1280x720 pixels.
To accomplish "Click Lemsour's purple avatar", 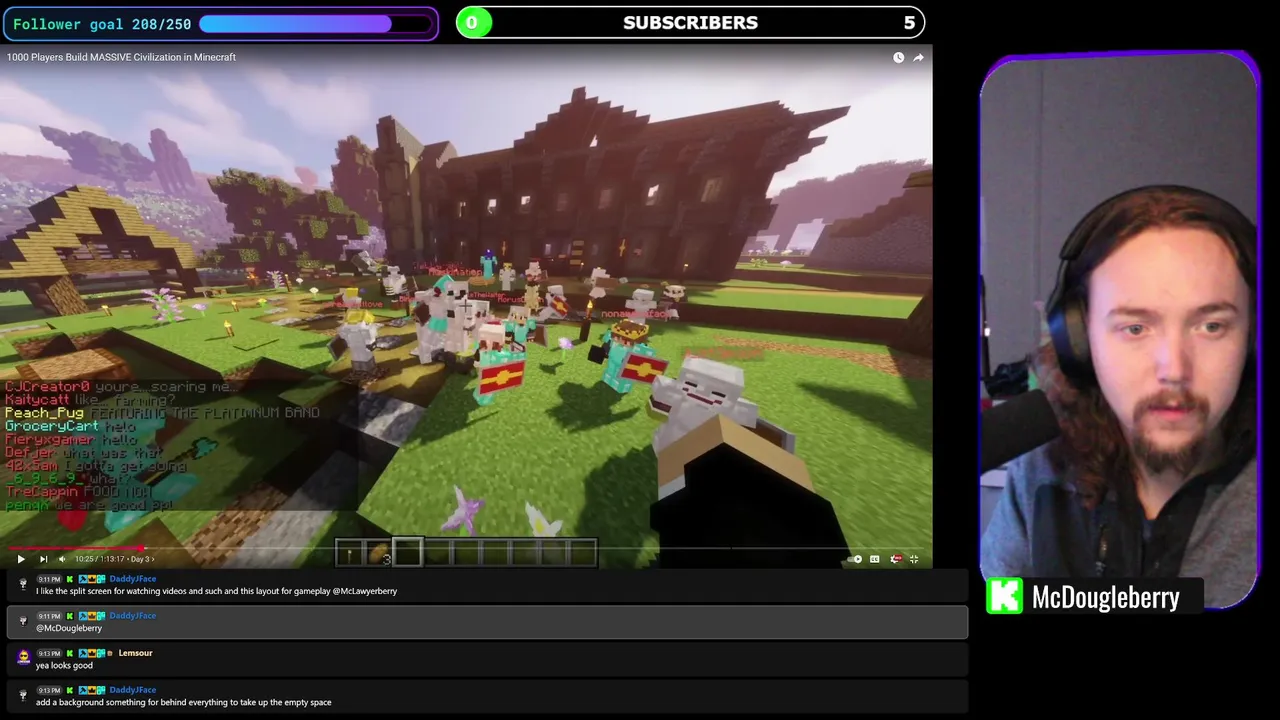I will tap(23, 656).
